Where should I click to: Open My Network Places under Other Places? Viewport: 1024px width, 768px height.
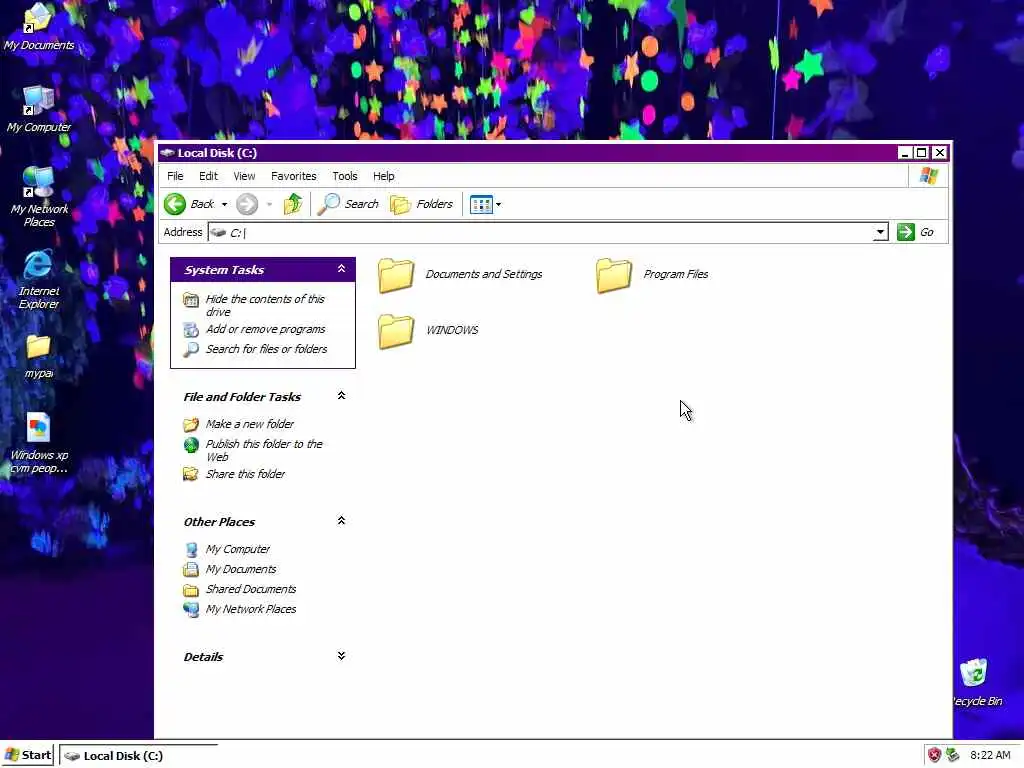(x=251, y=609)
